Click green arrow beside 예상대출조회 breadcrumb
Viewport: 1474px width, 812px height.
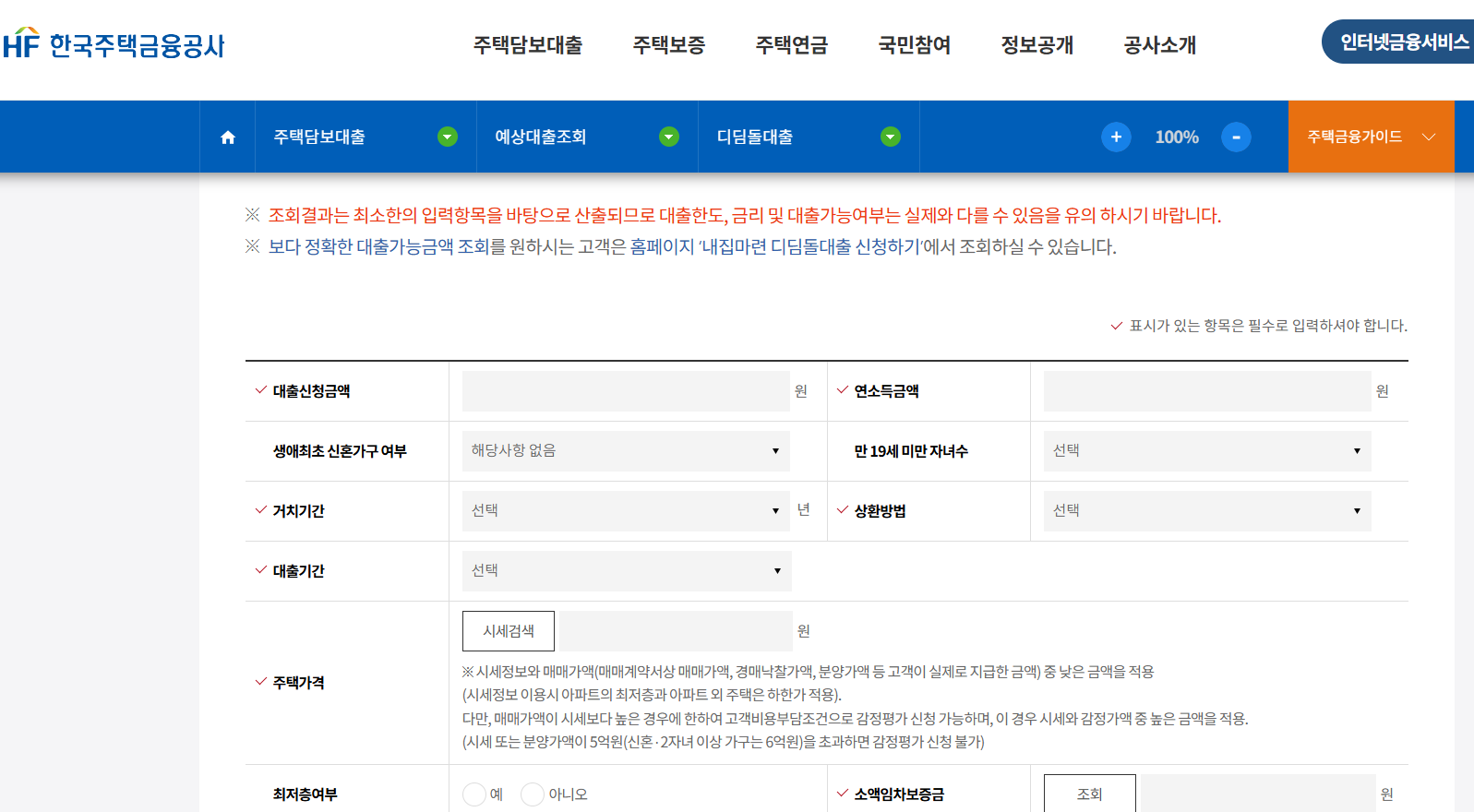[x=669, y=137]
